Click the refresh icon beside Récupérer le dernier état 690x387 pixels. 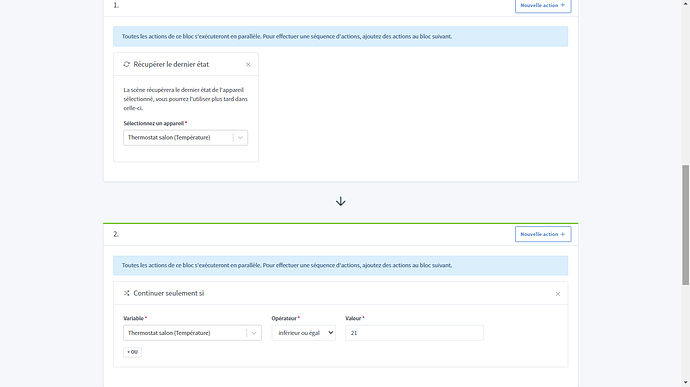tap(127, 64)
